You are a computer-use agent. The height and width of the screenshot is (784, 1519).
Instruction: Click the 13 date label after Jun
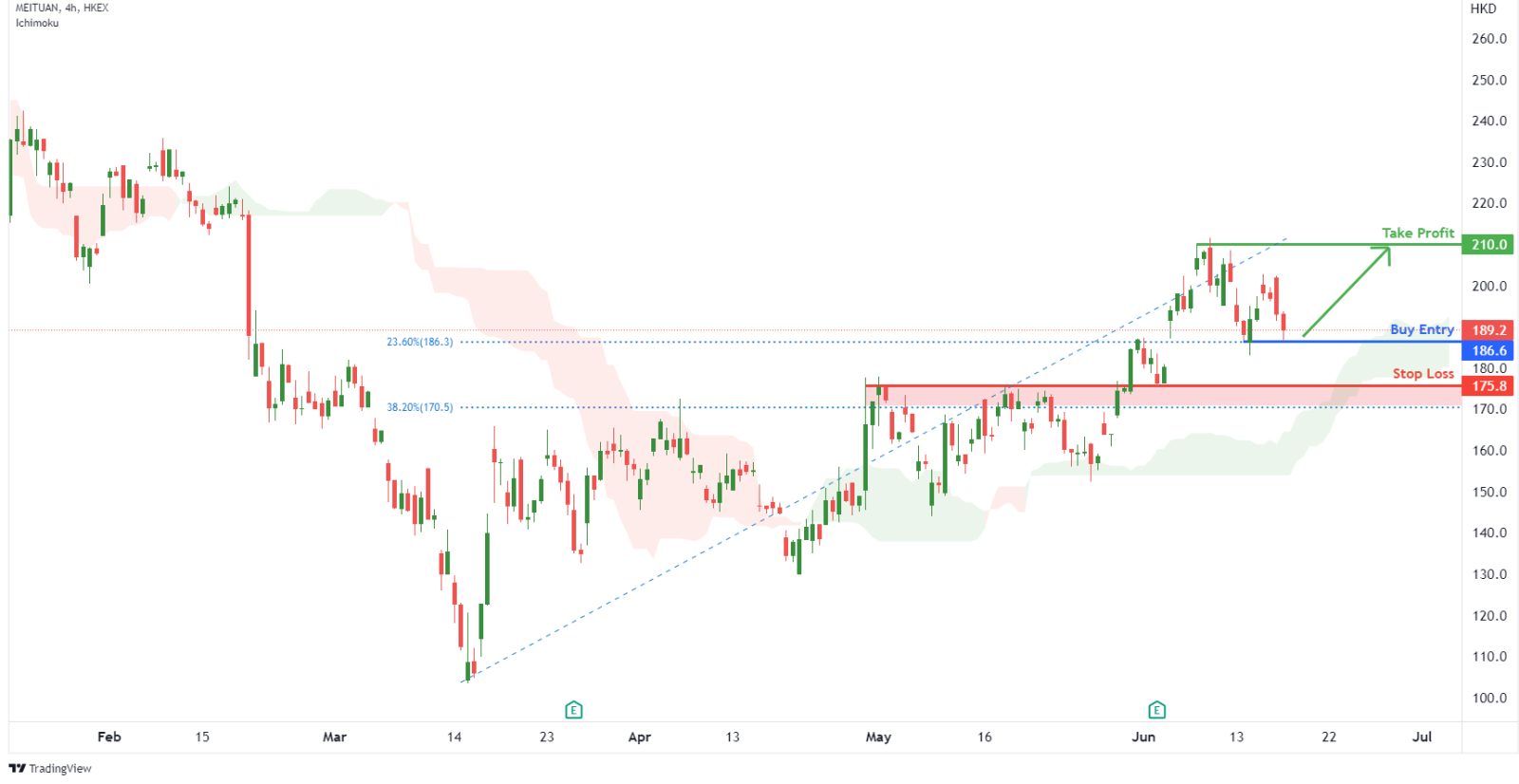pos(1236,737)
